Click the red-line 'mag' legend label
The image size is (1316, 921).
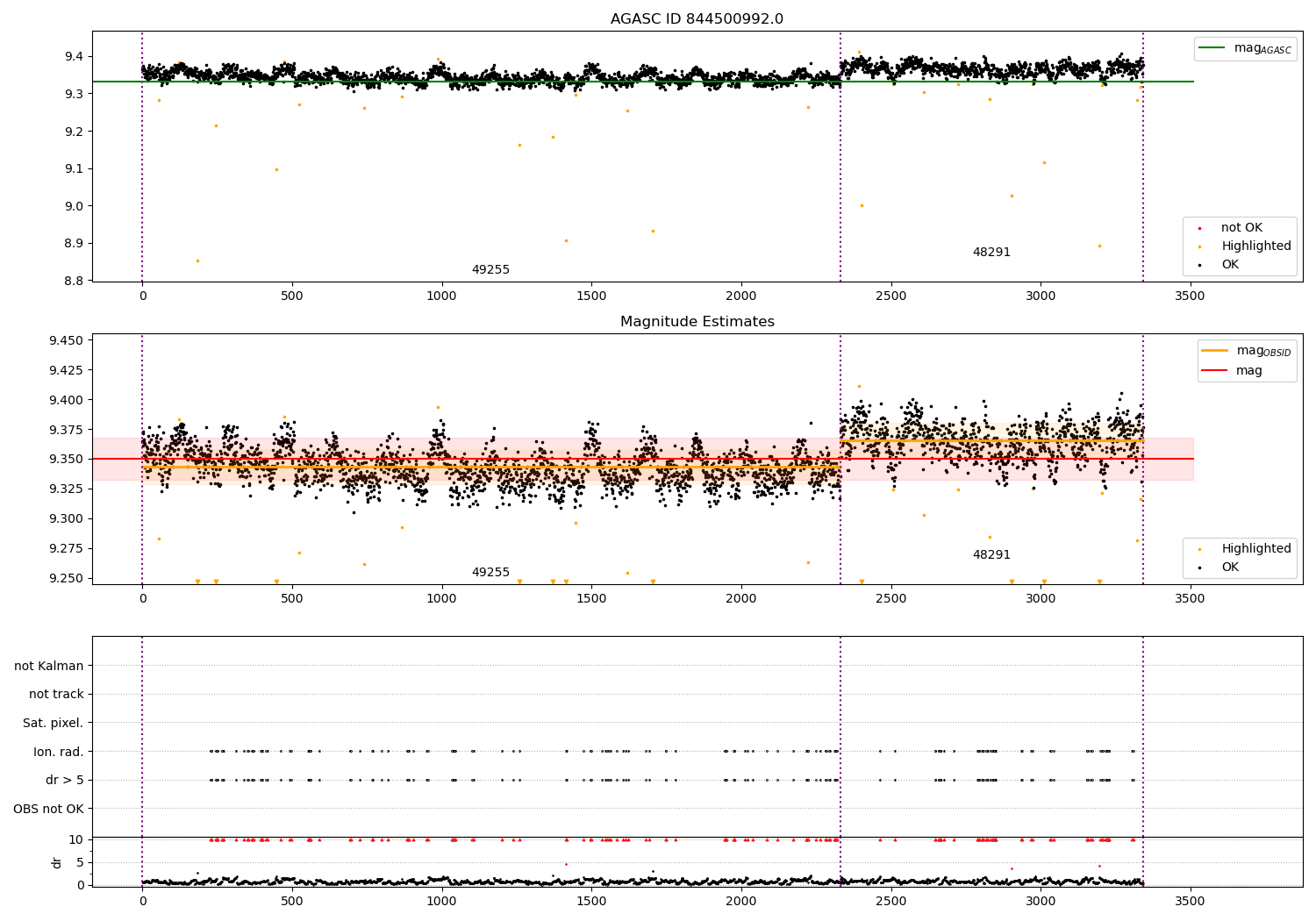point(1249,371)
